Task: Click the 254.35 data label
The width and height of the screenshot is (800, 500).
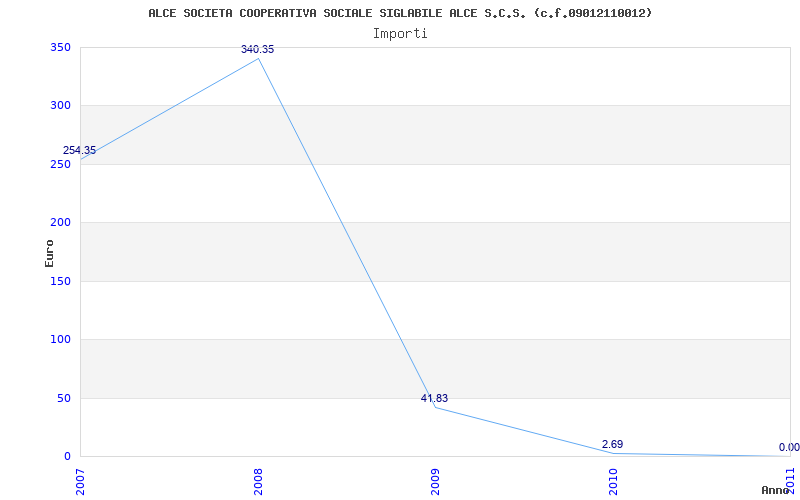Action: [x=79, y=151]
